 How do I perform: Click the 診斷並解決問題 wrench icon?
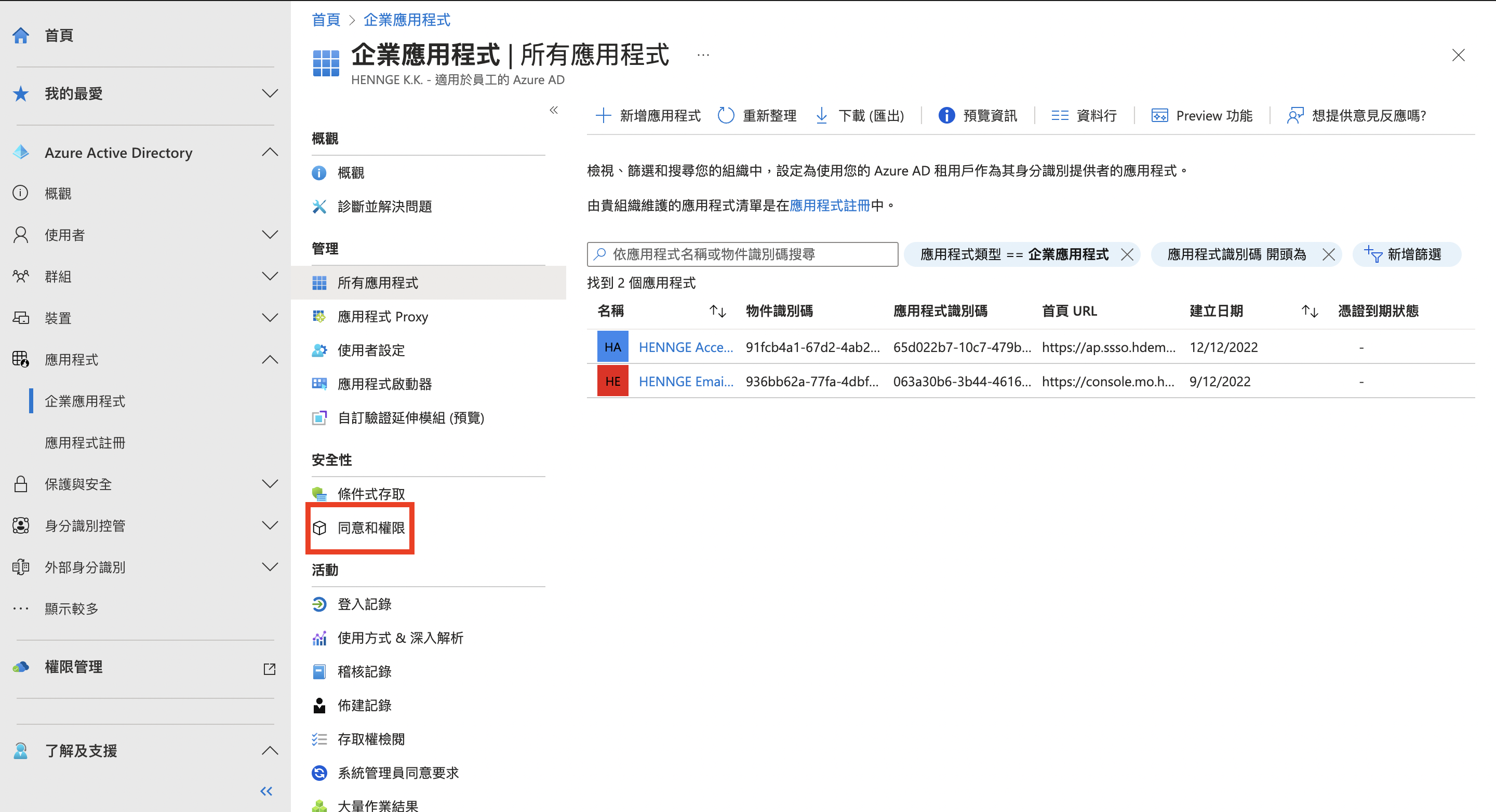click(319, 207)
